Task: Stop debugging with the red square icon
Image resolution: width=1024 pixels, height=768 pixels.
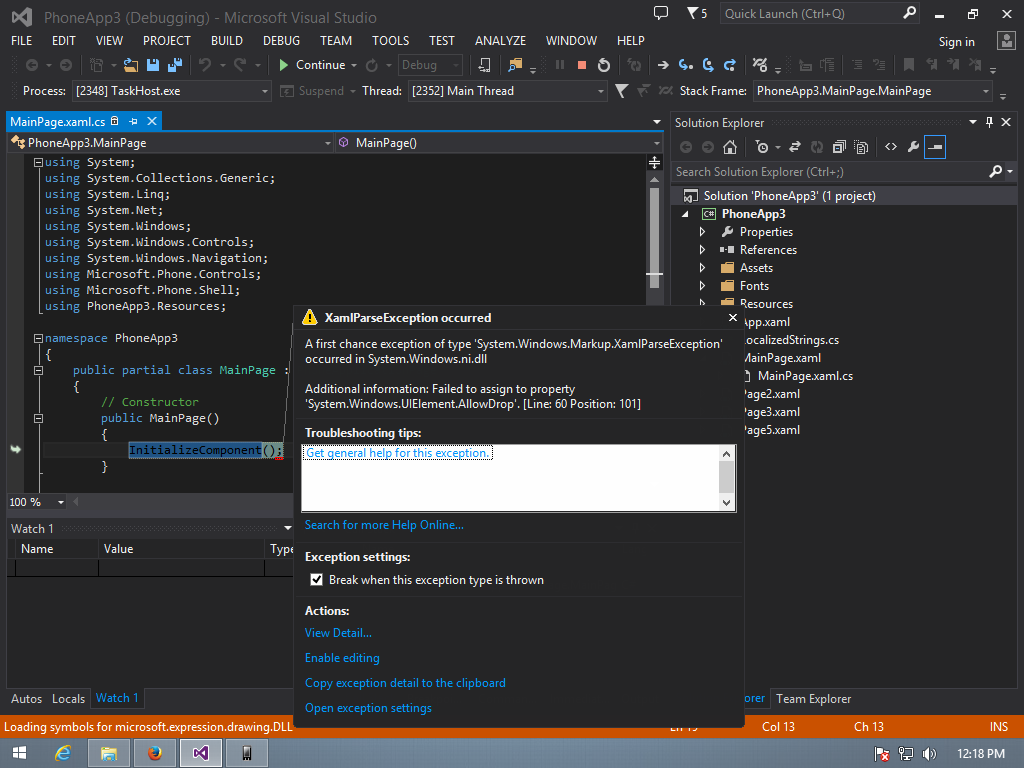Action: (581, 65)
